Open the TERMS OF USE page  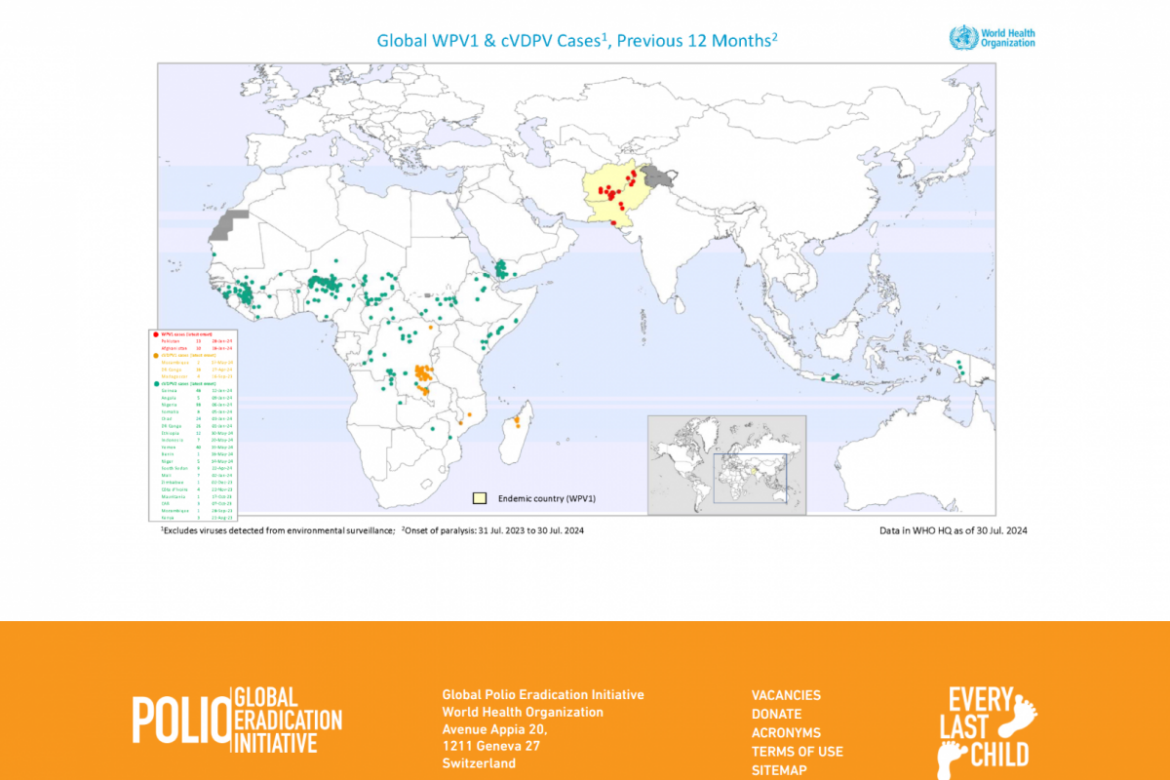coord(797,751)
